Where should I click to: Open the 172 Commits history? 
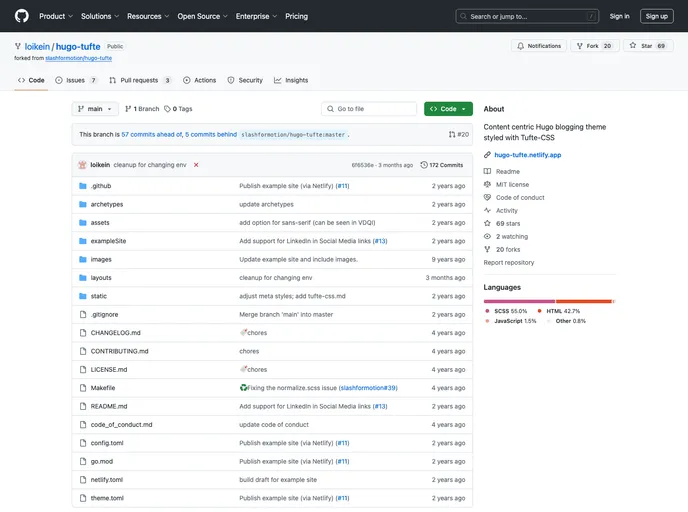click(442, 164)
